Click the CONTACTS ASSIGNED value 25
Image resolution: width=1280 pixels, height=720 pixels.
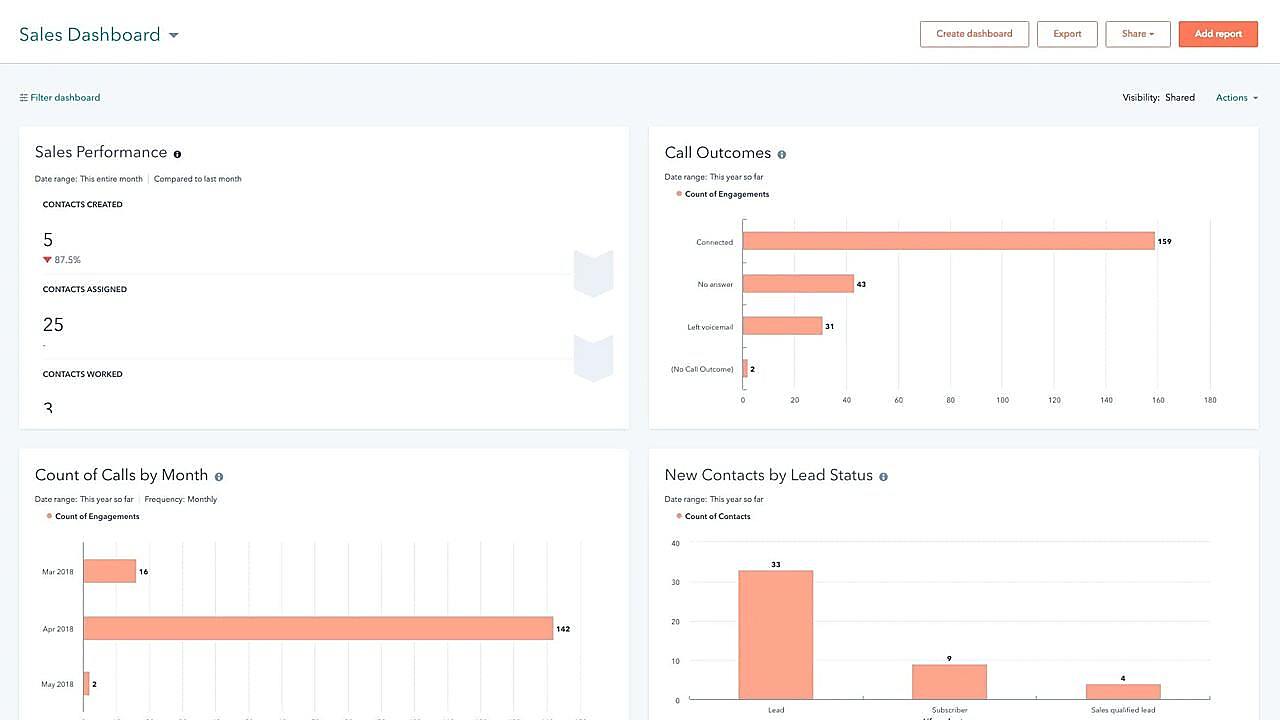tap(53, 325)
